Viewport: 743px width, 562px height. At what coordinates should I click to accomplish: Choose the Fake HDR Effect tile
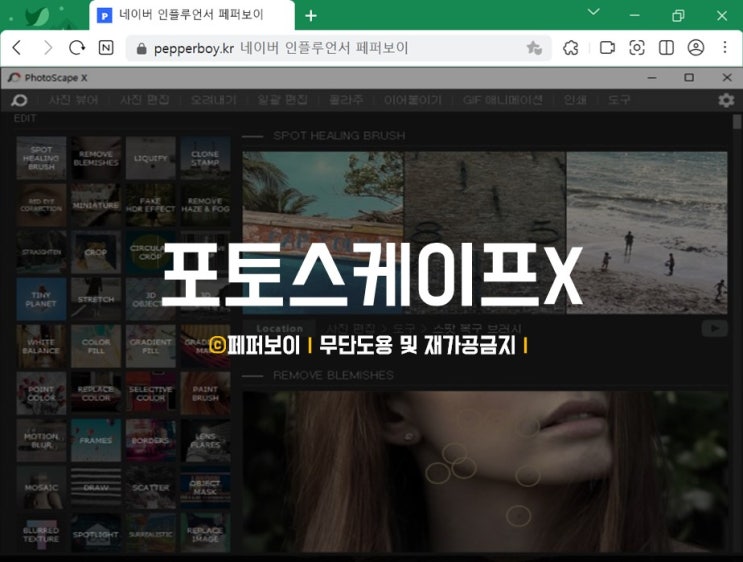[151, 205]
